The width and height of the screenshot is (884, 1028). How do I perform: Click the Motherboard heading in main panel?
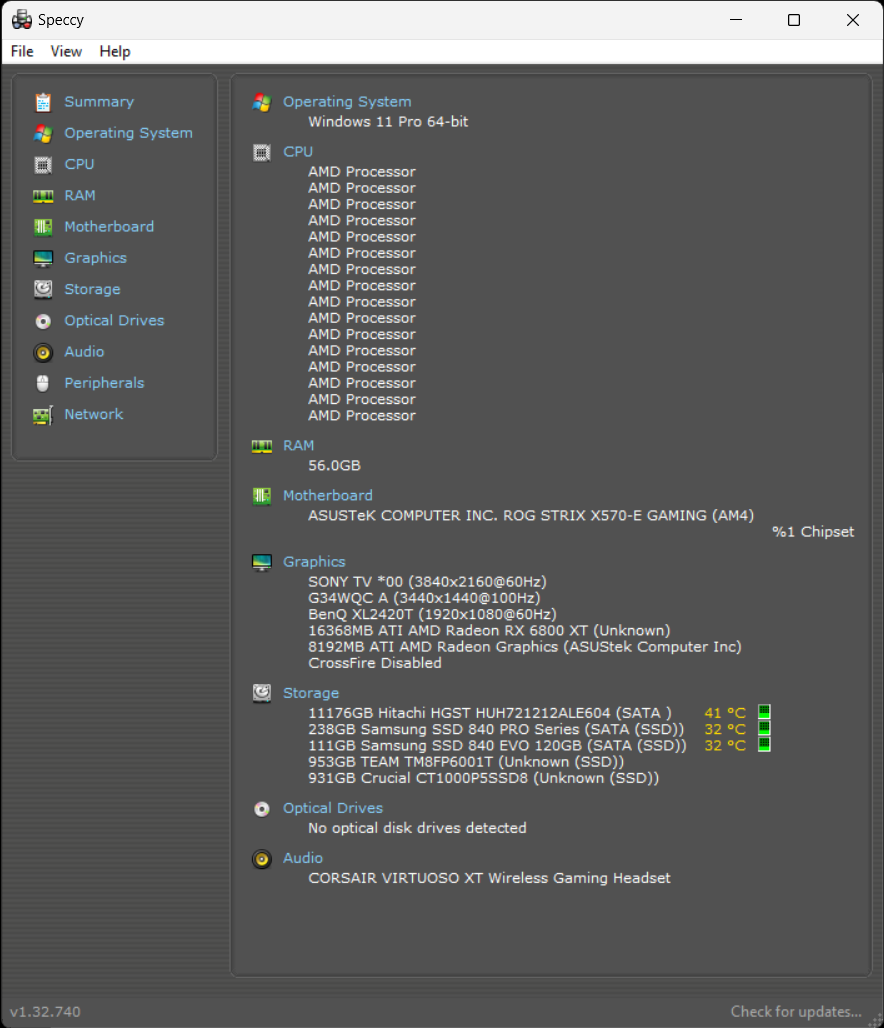coord(327,495)
